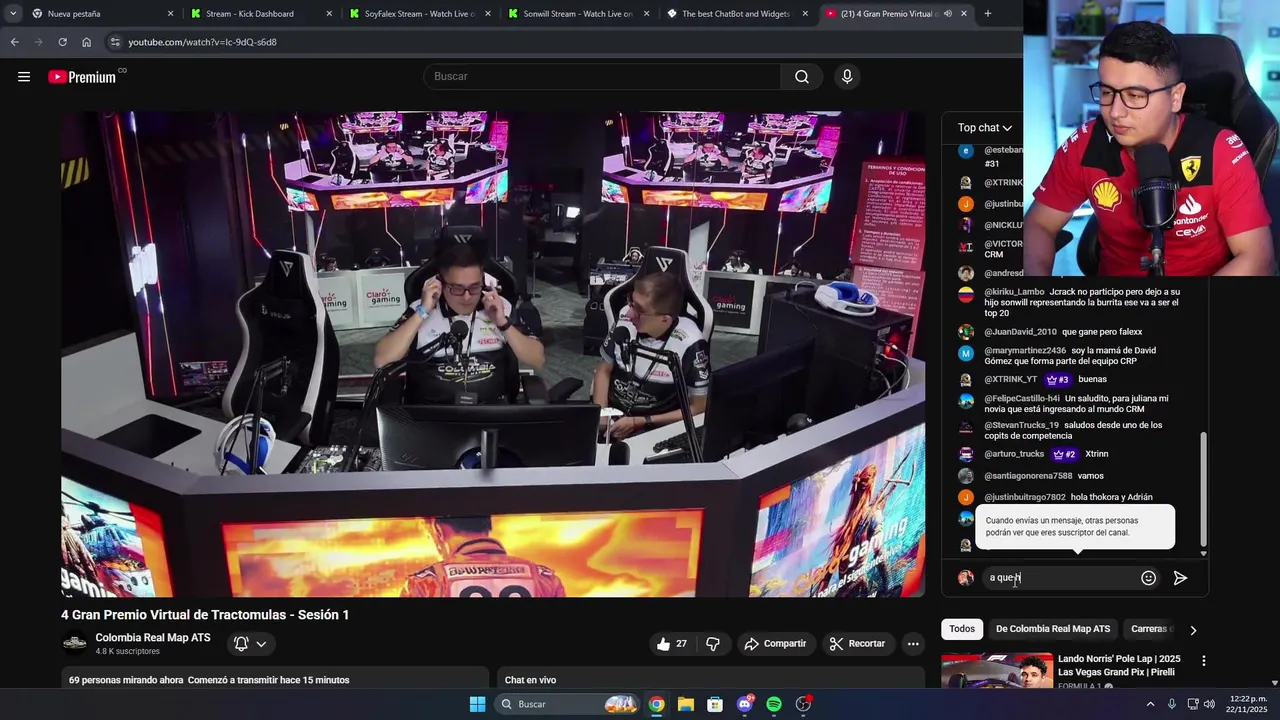Click the chat message input field
The width and height of the screenshot is (1280, 720).
1060,578
